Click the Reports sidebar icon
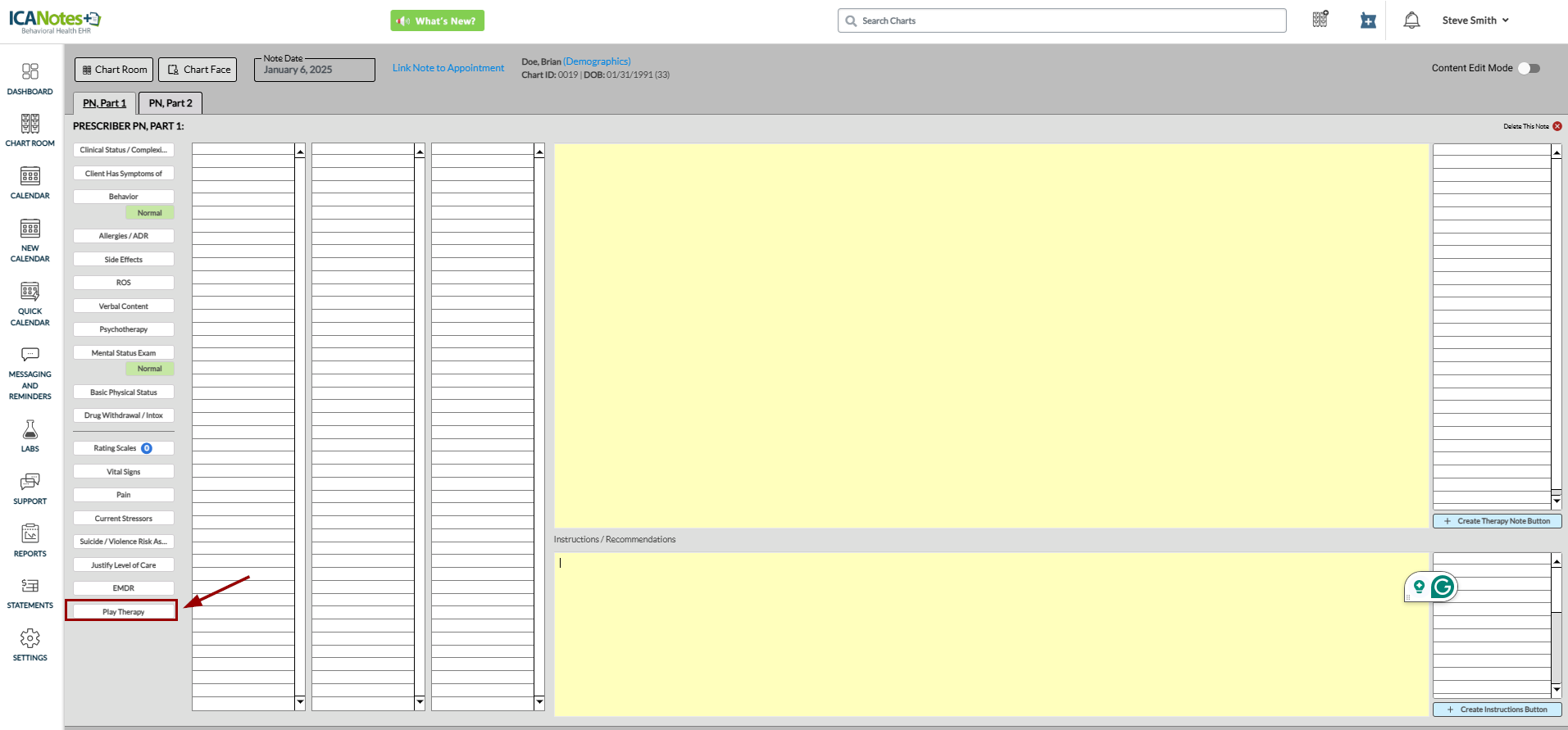Screen dimensions: 1568x730 point(30,534)
